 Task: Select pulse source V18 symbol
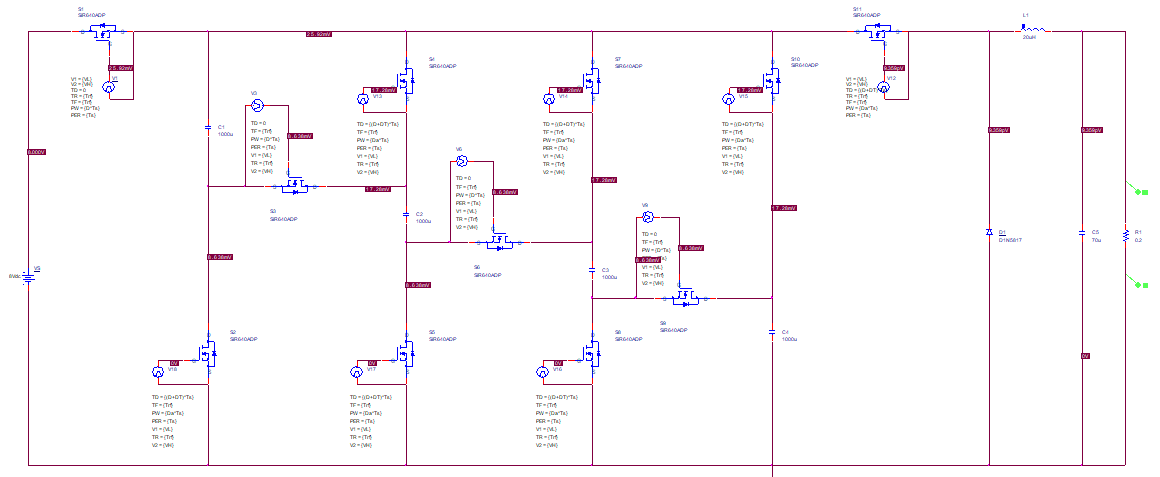pos(157,372)
